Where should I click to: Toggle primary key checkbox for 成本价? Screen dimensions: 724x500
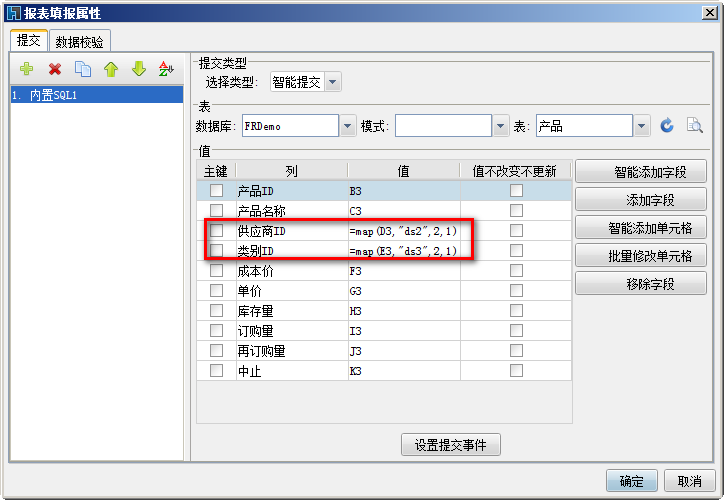(x=216, y=271)
